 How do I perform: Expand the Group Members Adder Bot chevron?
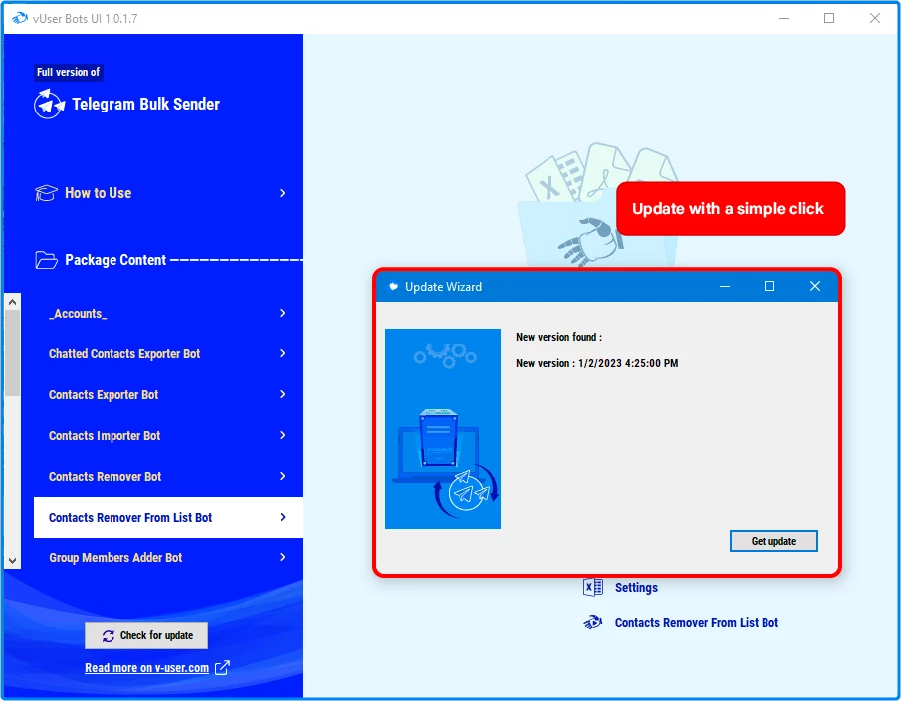283,557
